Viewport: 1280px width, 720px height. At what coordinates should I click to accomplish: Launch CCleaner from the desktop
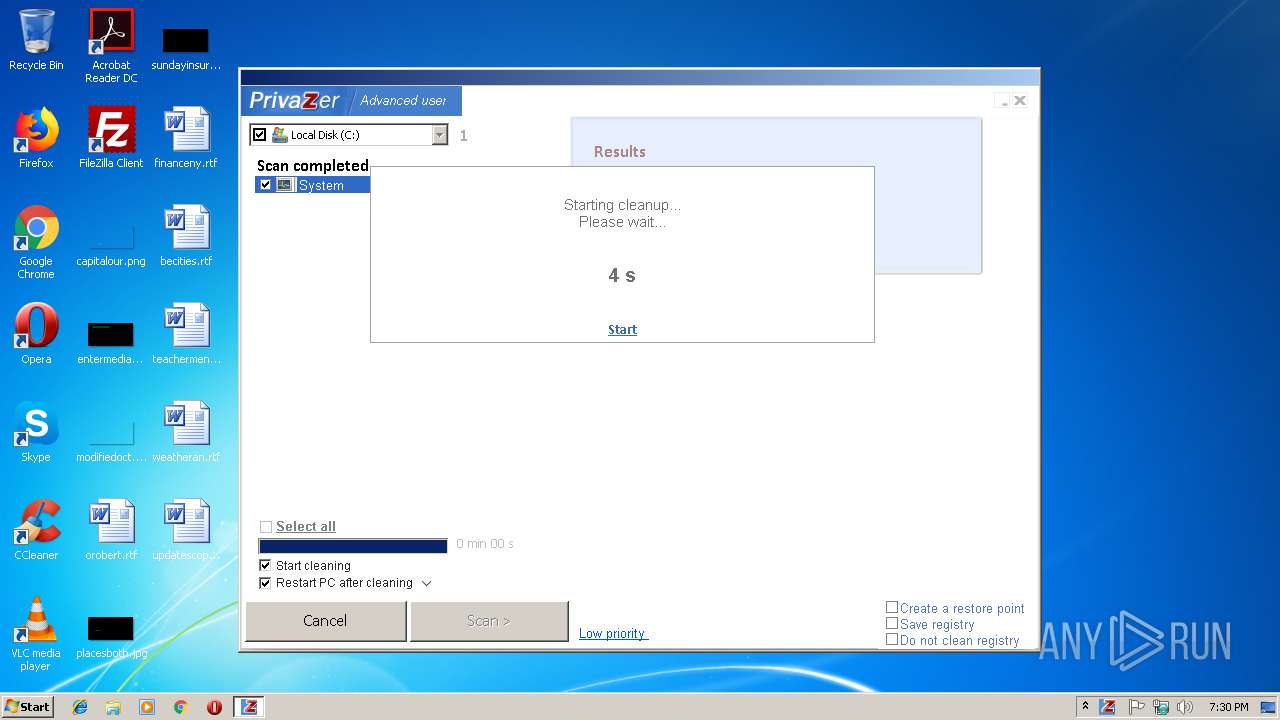coord(36,530)
